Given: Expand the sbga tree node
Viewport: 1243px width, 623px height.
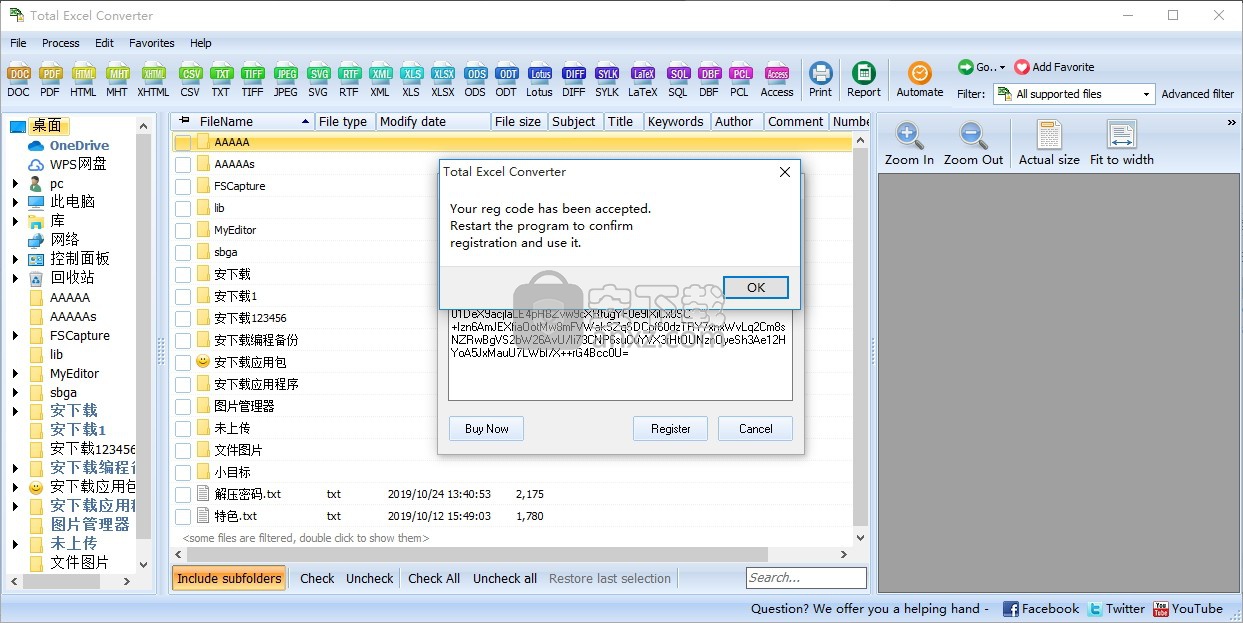Looking at the screenshot, I should coord(15,393).
